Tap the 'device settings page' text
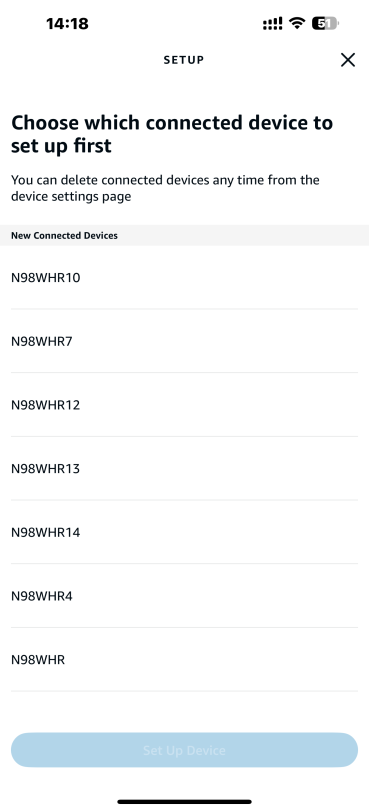369x809 pixels. pos(71,197)
